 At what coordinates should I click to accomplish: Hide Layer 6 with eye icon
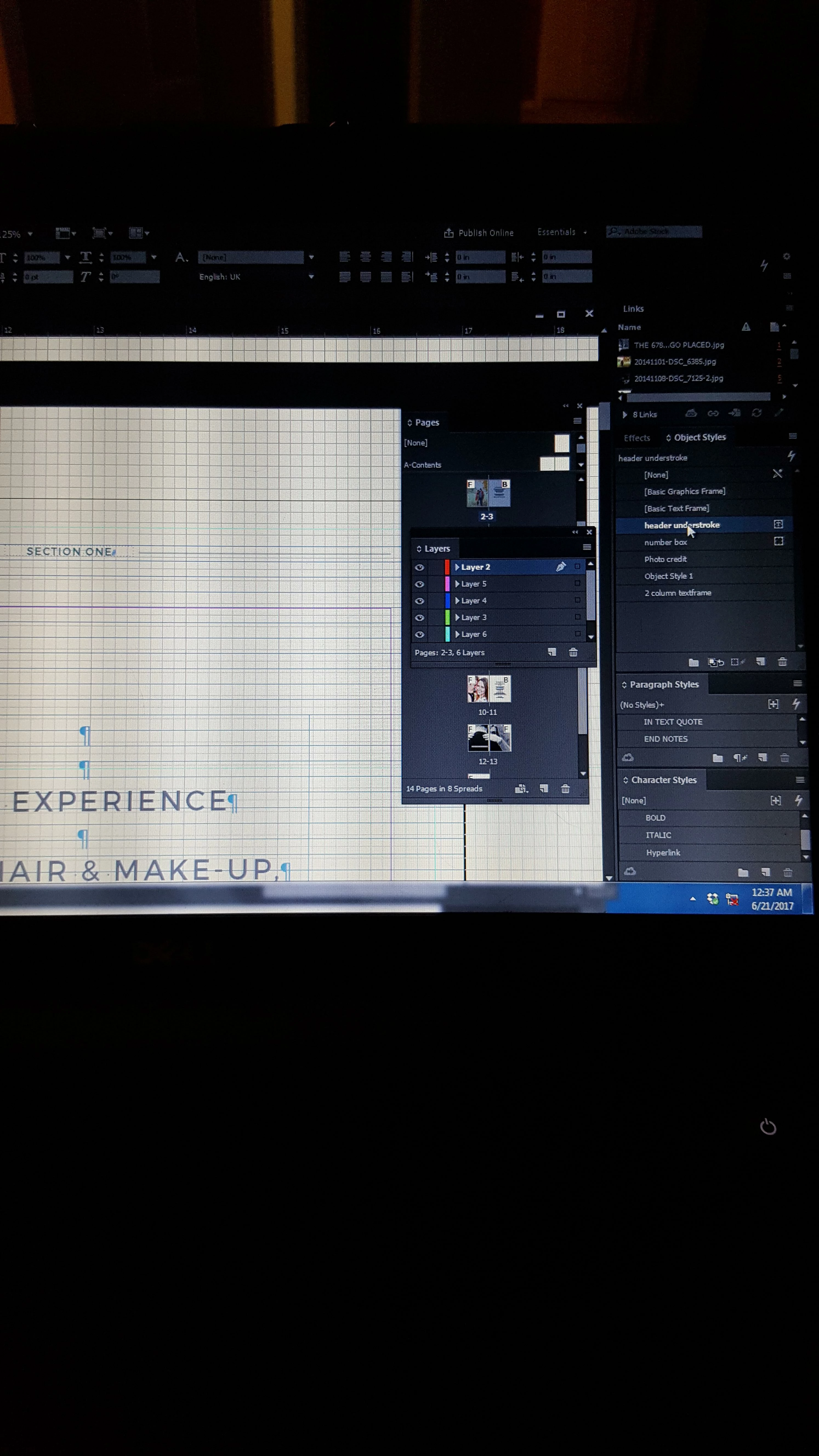point(419,635)
